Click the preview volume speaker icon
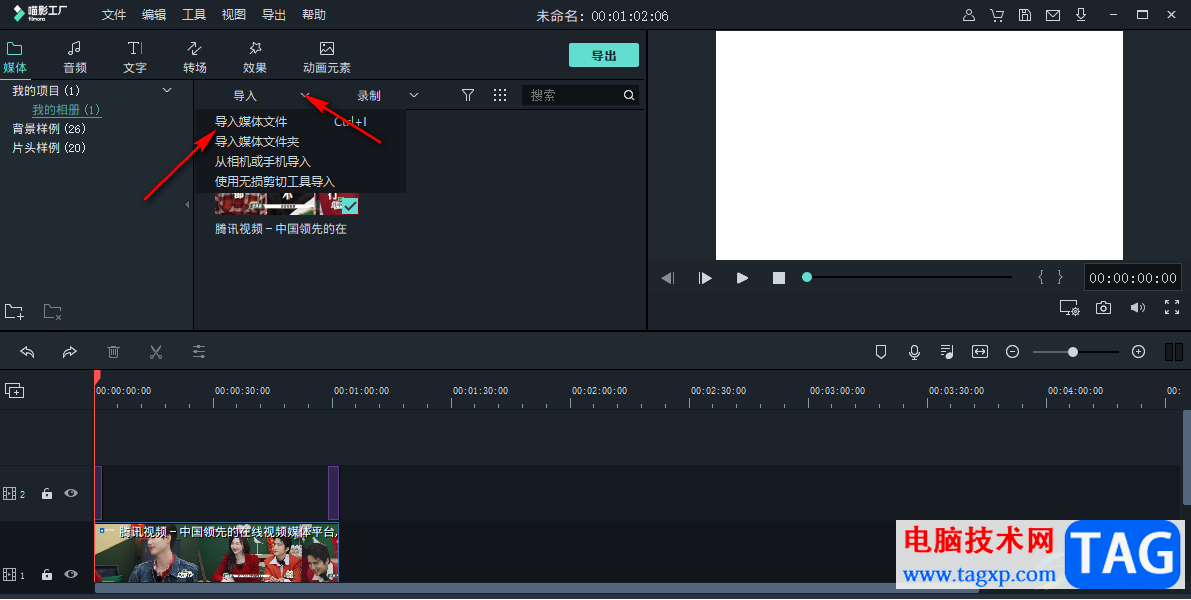 click(x=1138, y=308)
